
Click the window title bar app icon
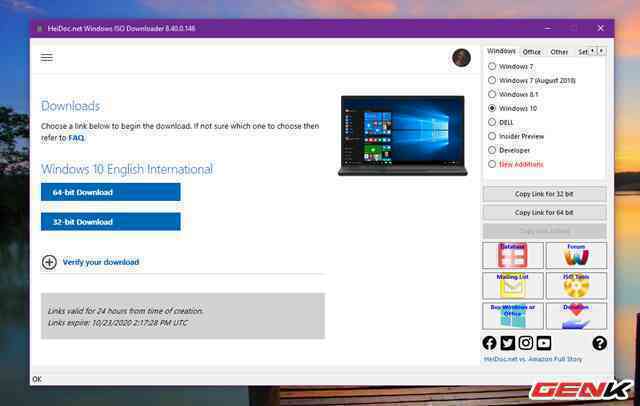click(40, 29)
